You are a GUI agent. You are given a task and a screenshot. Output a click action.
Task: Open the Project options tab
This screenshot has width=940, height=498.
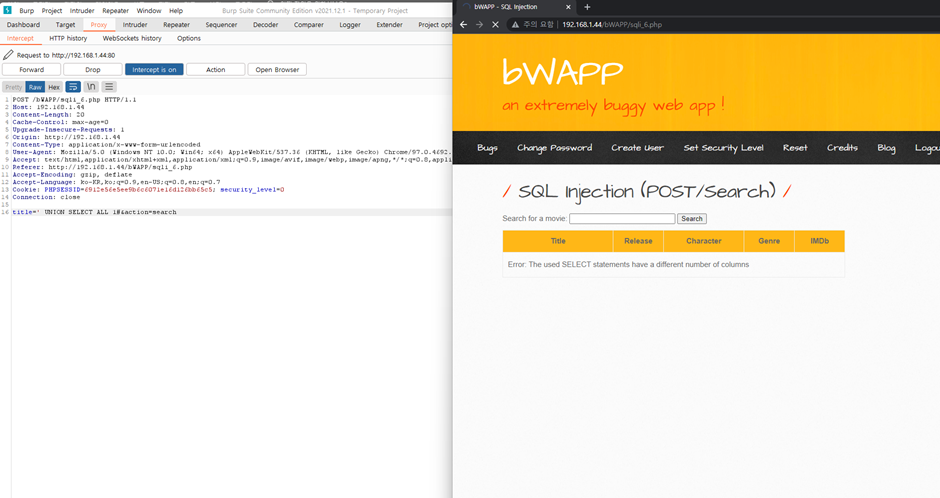pos(435,25)
